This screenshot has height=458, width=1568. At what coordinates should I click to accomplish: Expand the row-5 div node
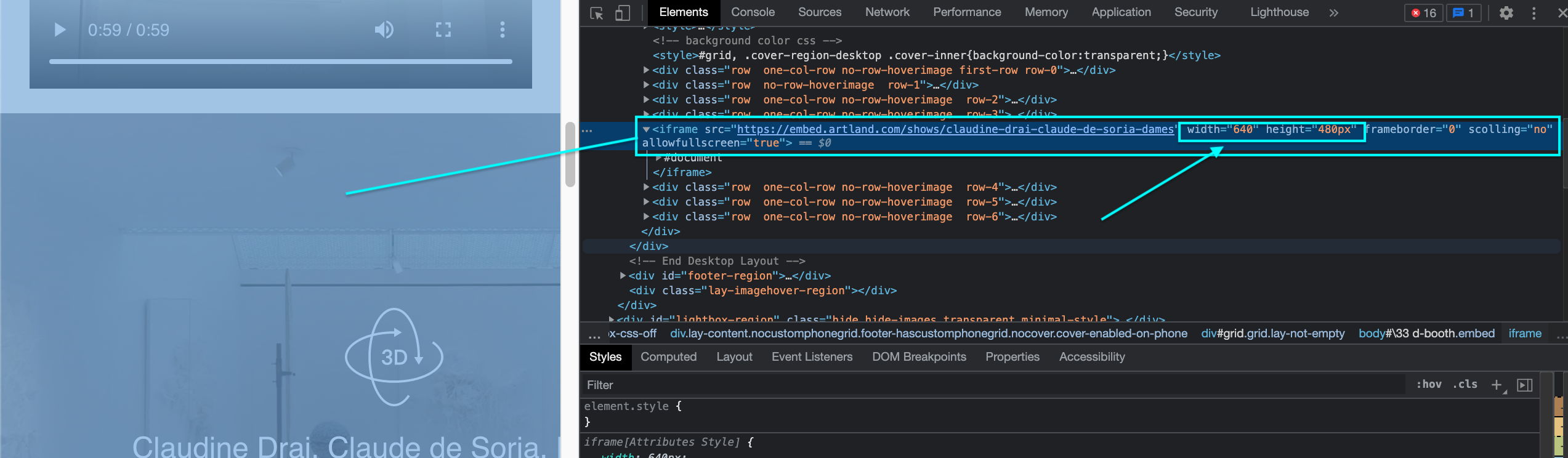point(646,202)
